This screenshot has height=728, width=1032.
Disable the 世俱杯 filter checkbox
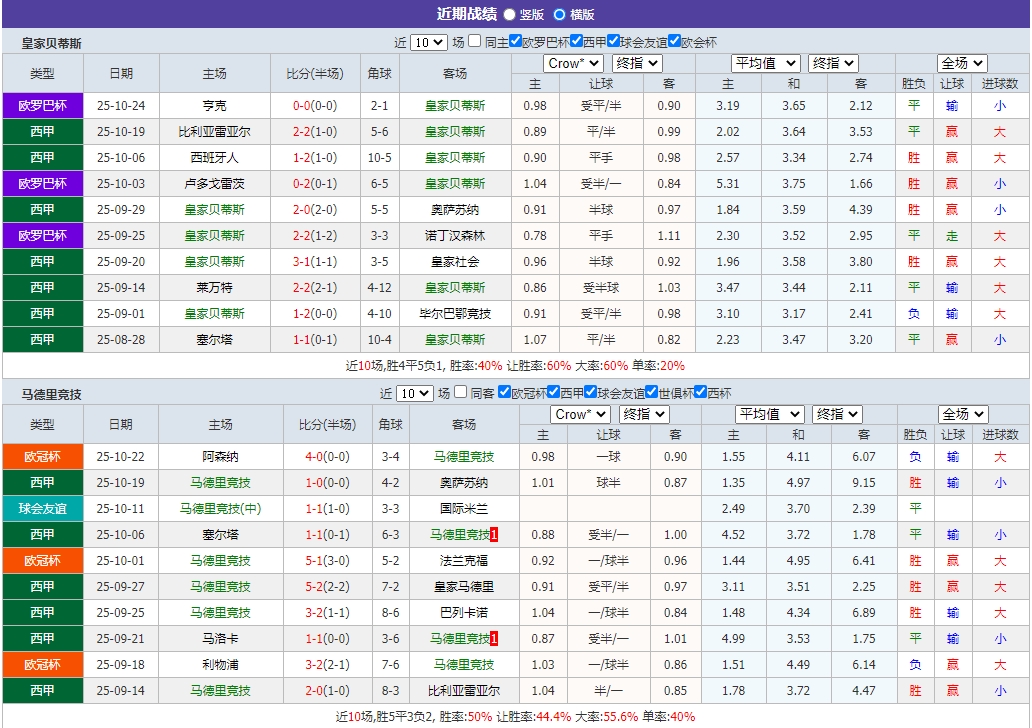coord(649,393)
